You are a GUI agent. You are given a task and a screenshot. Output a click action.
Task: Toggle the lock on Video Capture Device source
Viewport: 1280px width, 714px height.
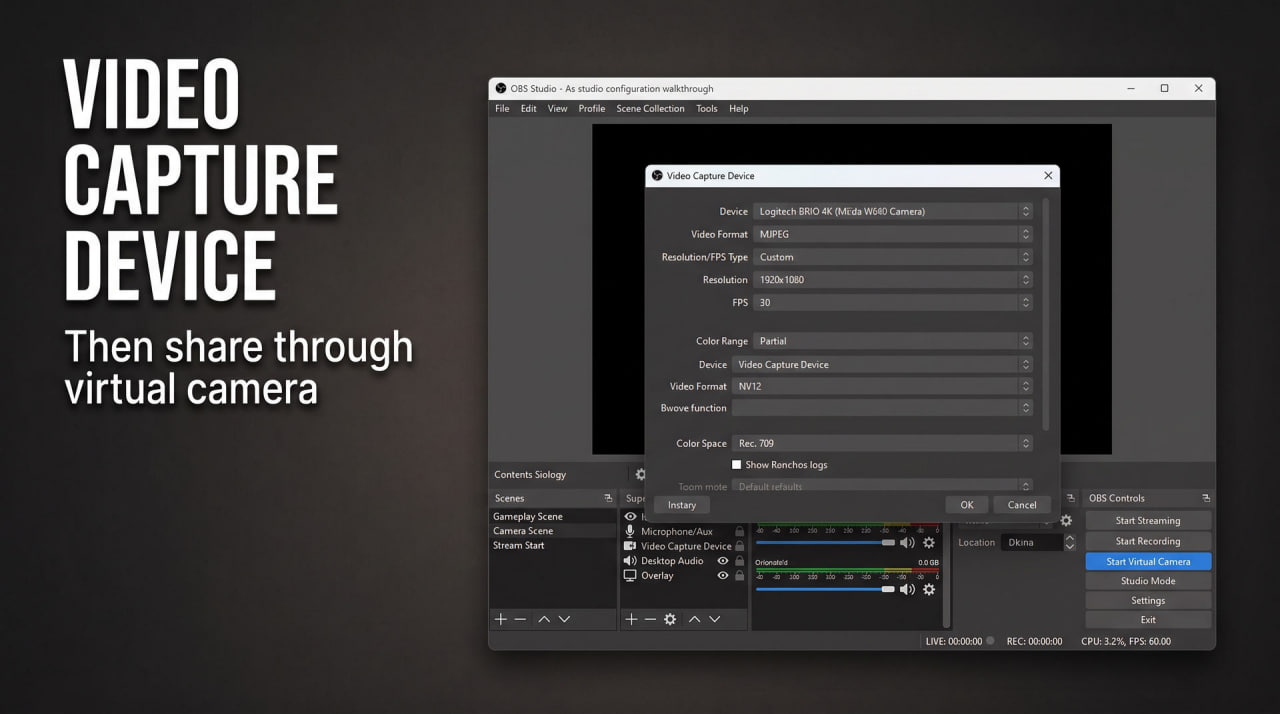(740, 546)
